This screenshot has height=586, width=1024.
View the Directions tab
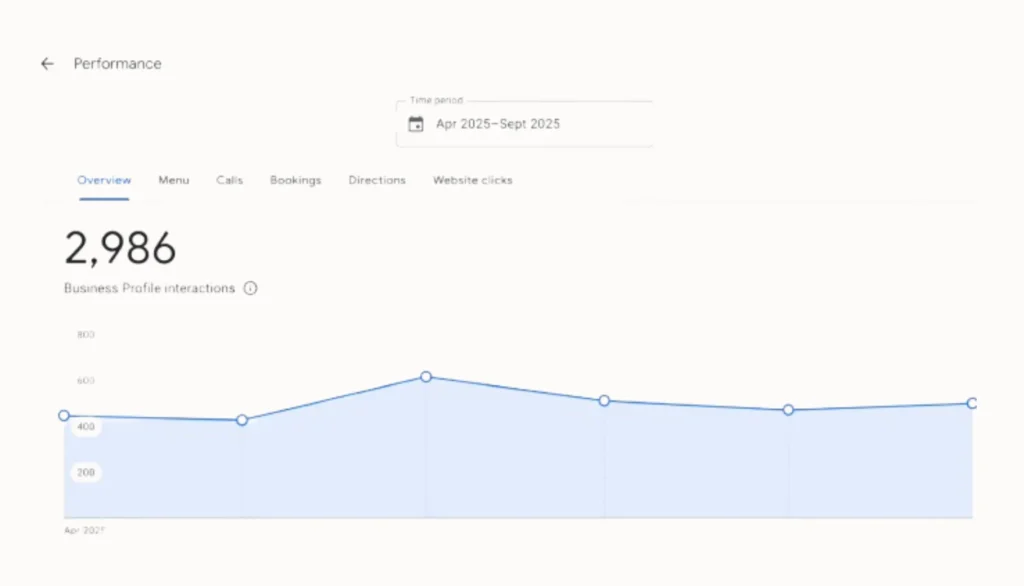click(377, 180)
